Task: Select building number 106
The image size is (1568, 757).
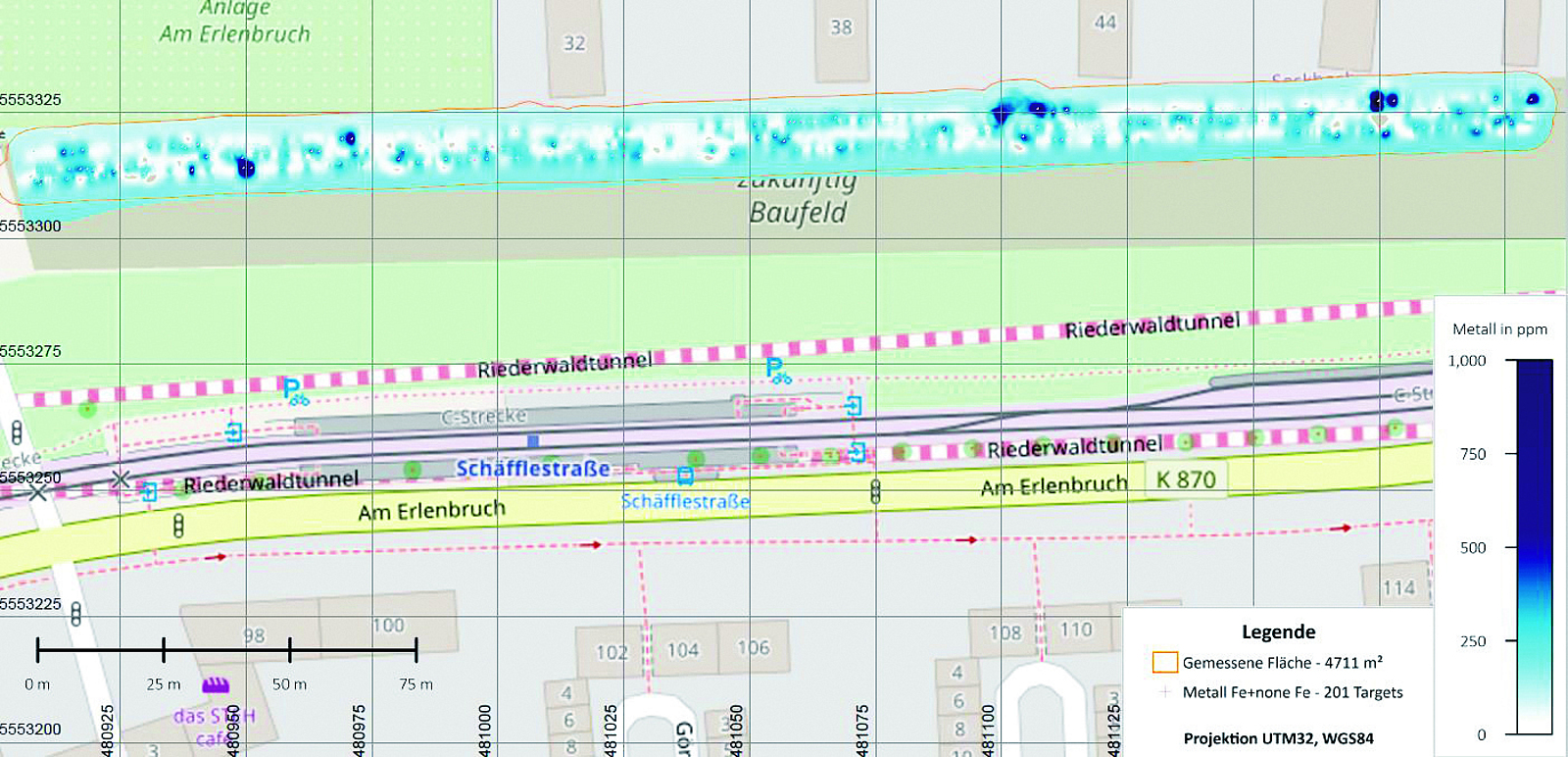Action: (x=753, y=647)
